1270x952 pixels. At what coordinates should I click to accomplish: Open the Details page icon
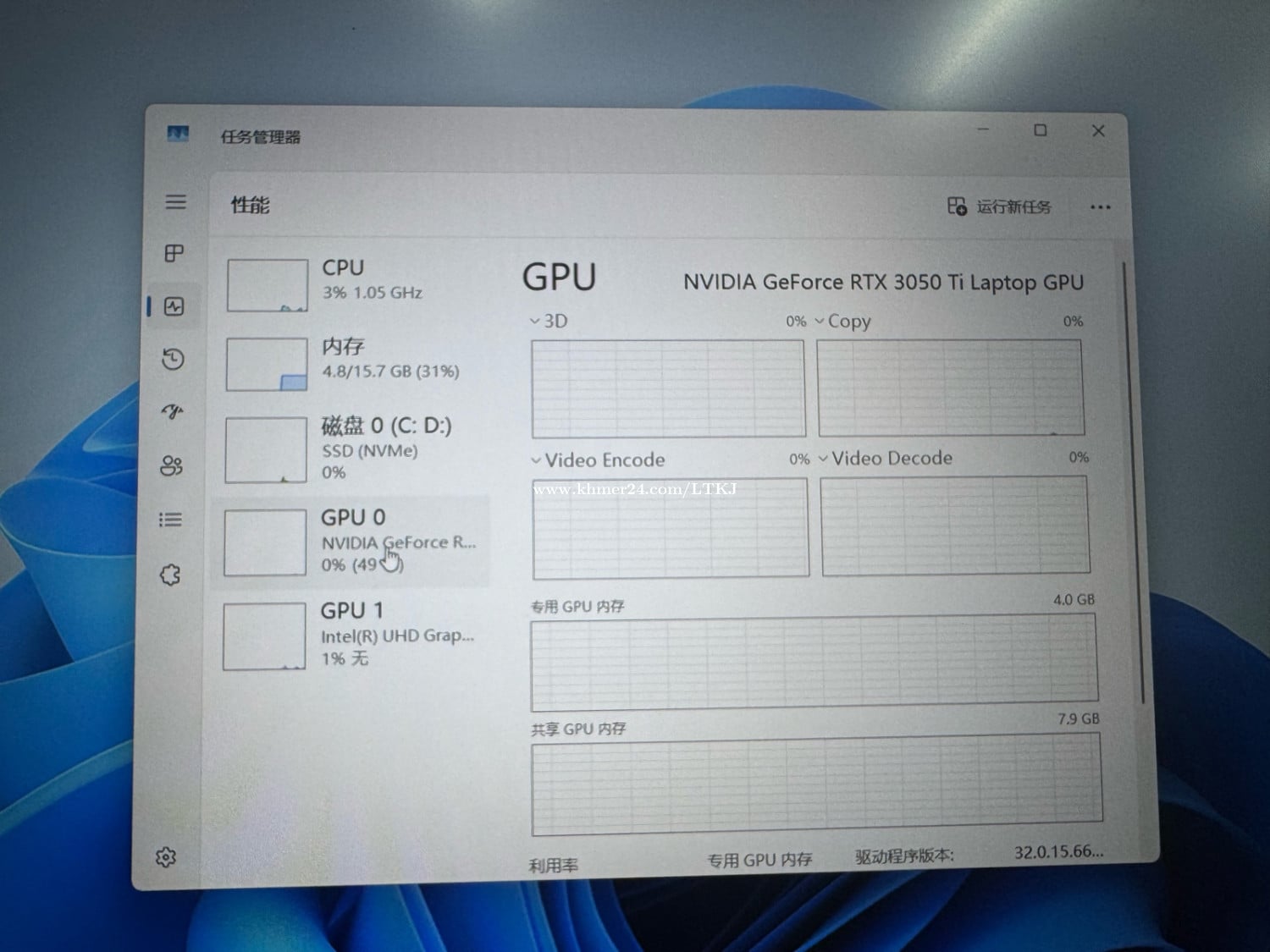170,520
